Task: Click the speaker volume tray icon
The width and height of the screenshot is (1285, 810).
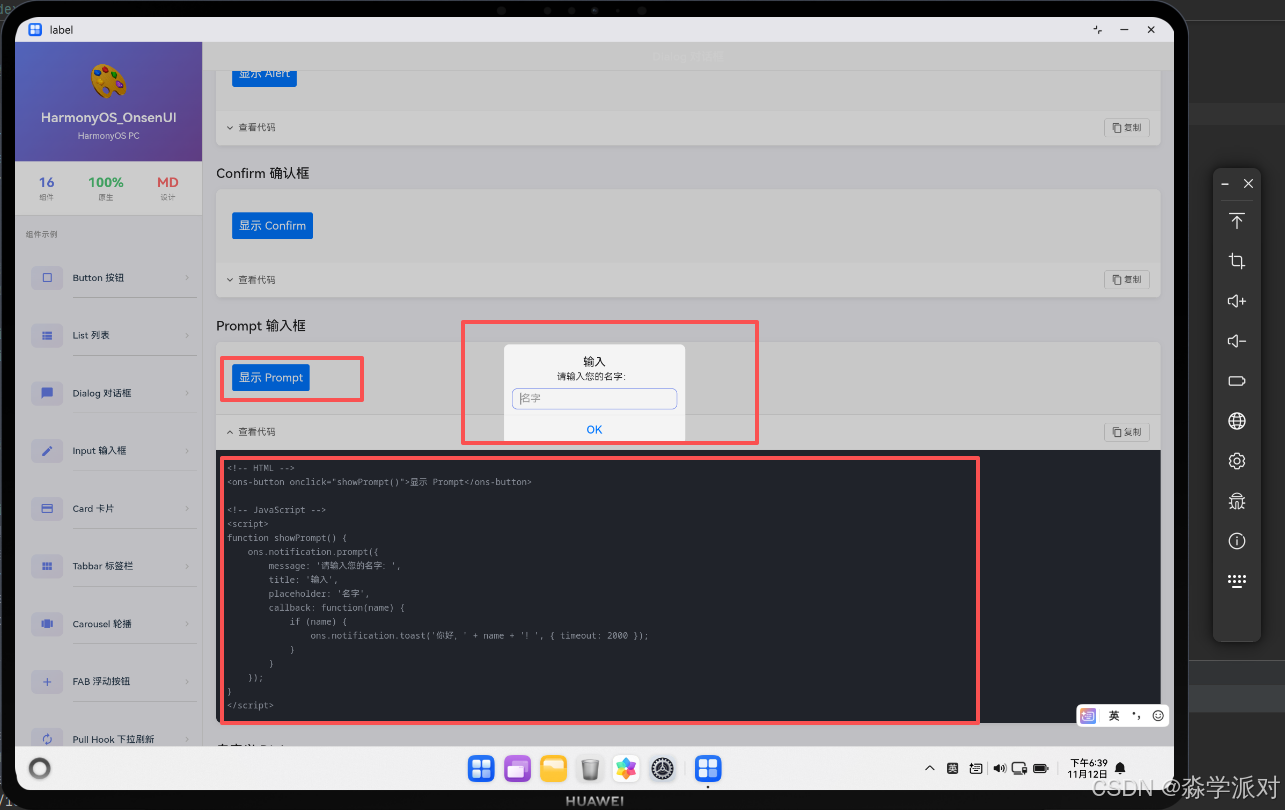Action: [998, 768]
